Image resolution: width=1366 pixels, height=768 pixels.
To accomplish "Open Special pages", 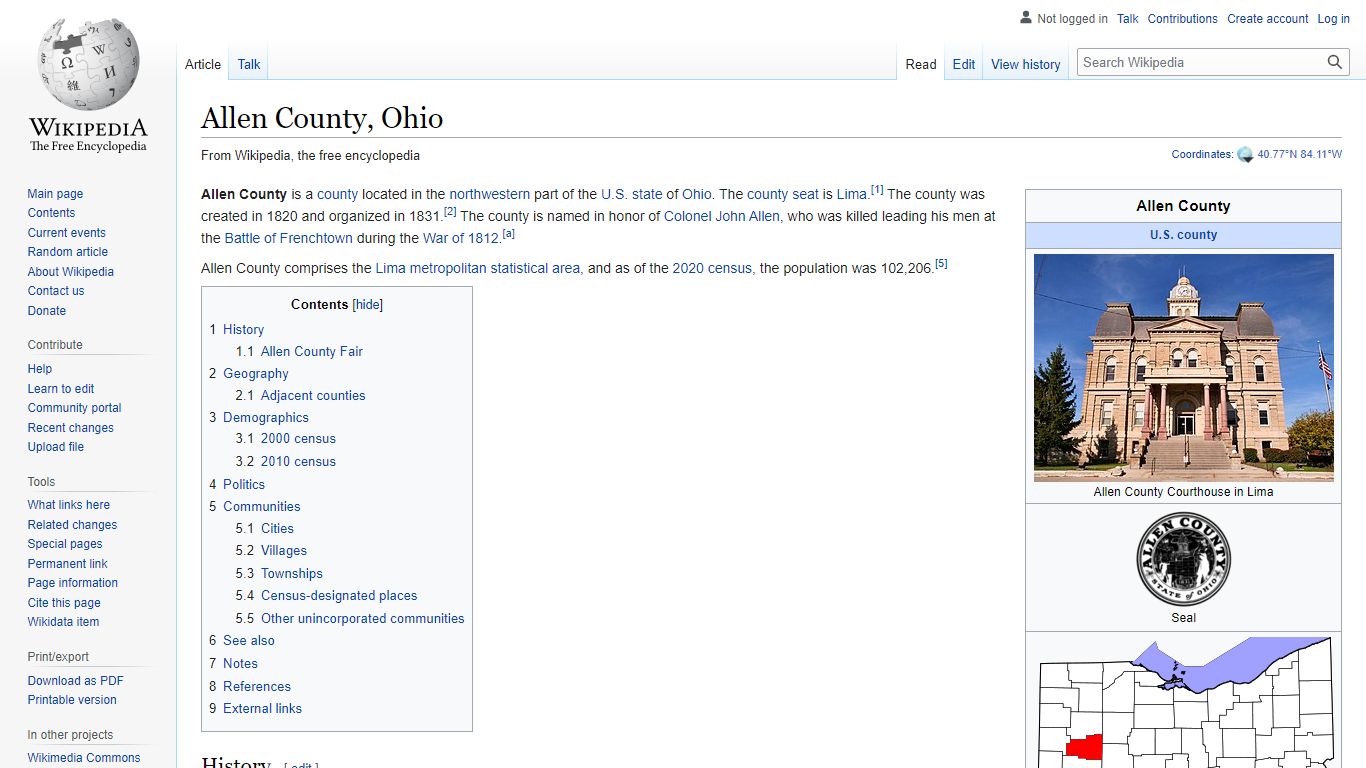I will (x=65, y=544).
